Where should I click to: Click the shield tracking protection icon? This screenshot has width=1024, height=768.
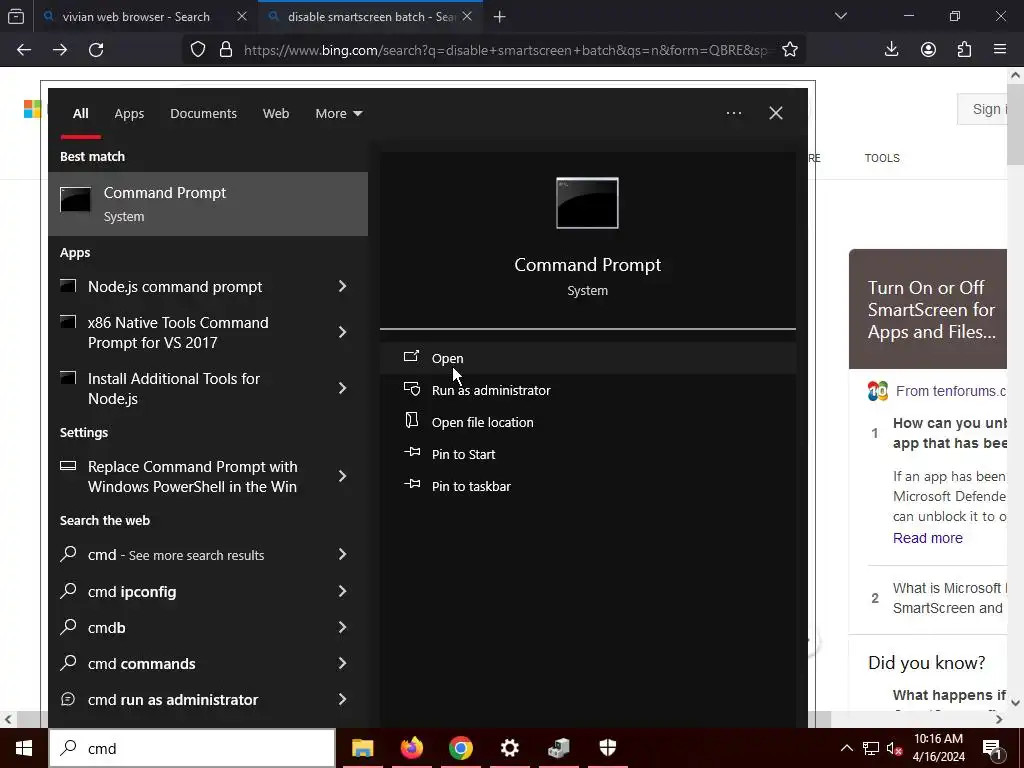198,50
